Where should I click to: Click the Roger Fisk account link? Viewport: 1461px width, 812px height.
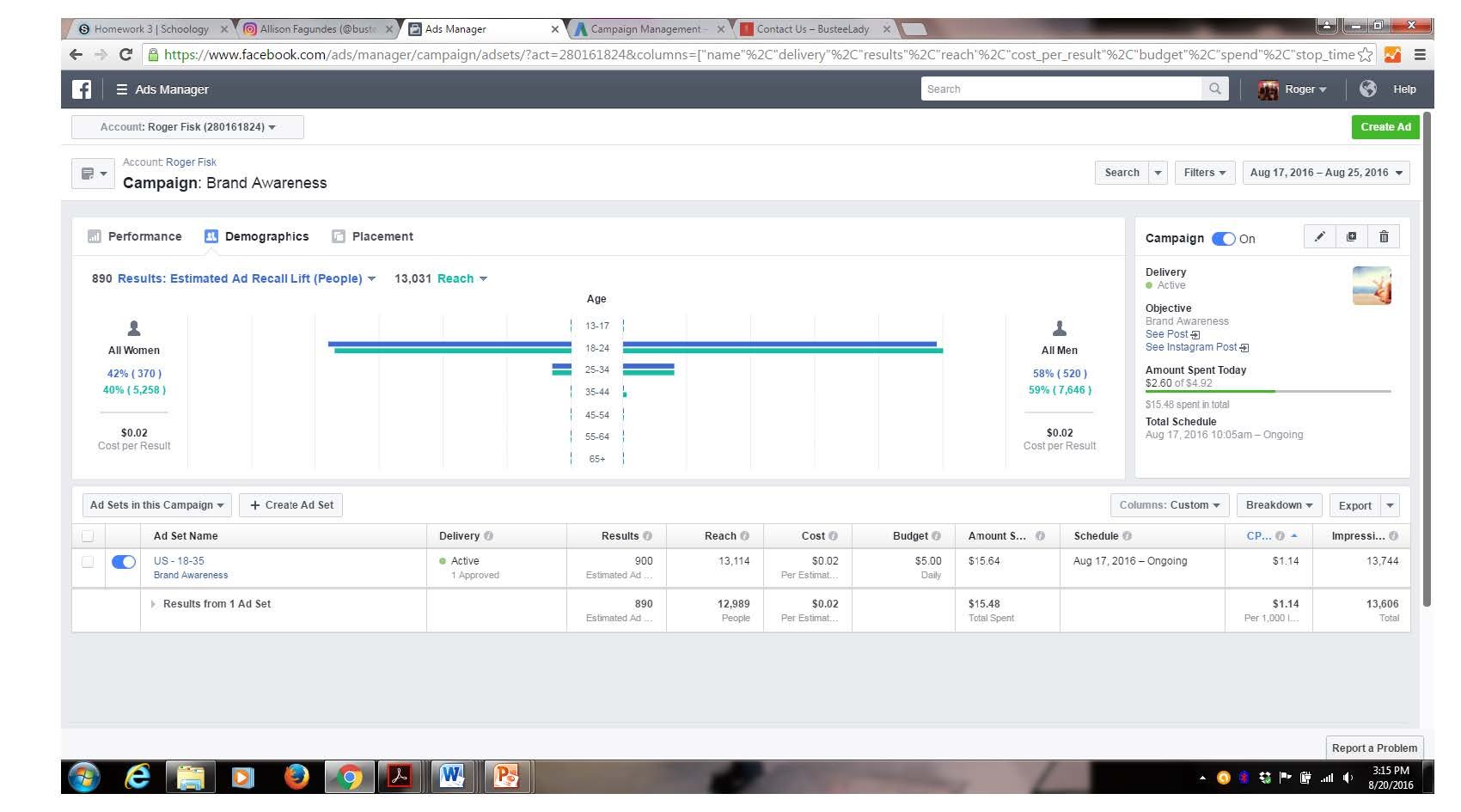[x=191, y=162]
